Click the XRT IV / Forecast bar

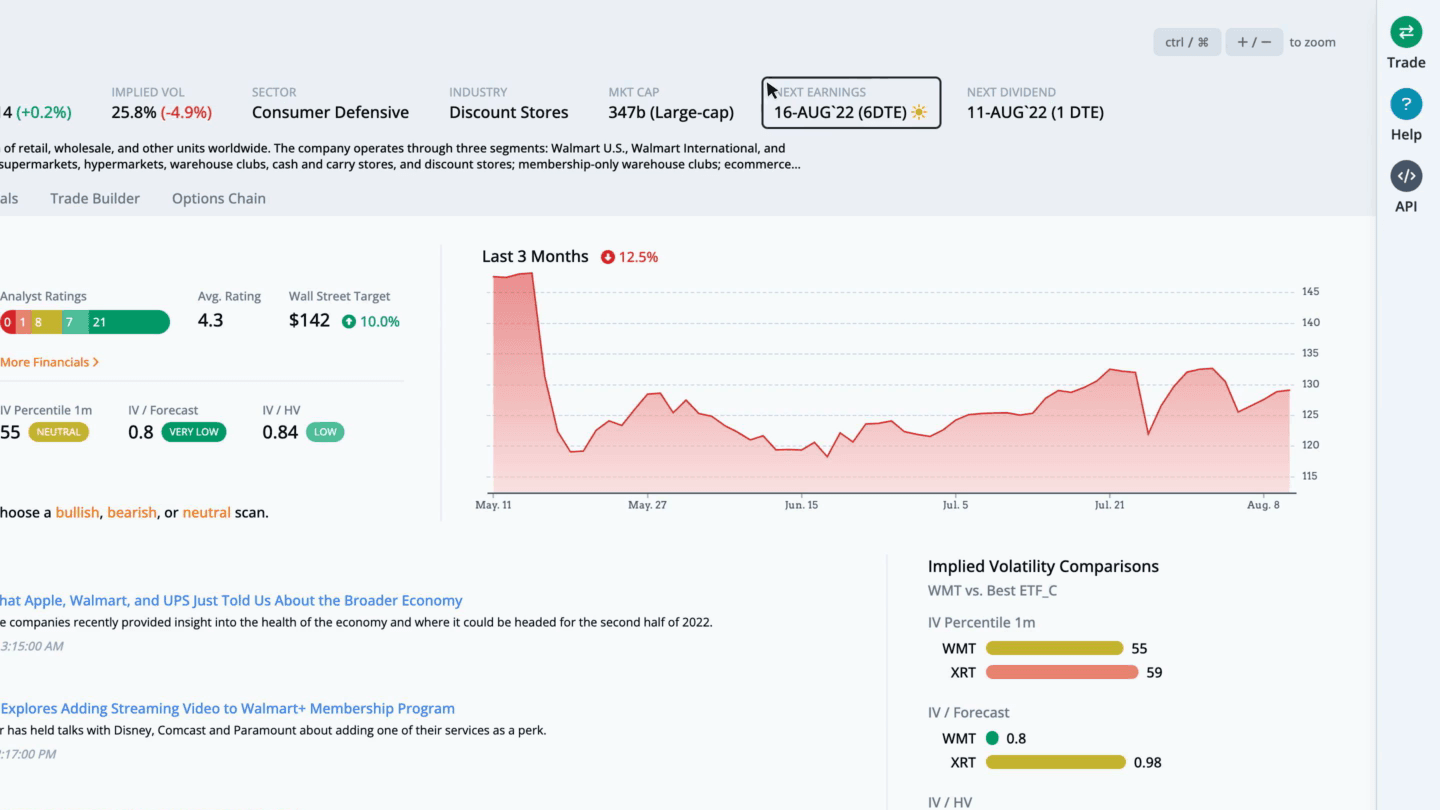(1056, 762)
